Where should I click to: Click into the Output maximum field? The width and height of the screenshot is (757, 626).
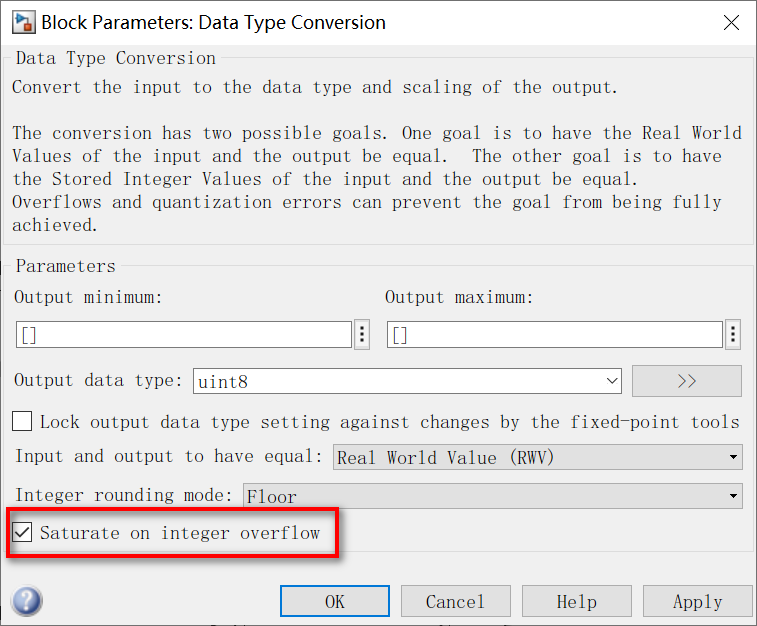point(555,334)
